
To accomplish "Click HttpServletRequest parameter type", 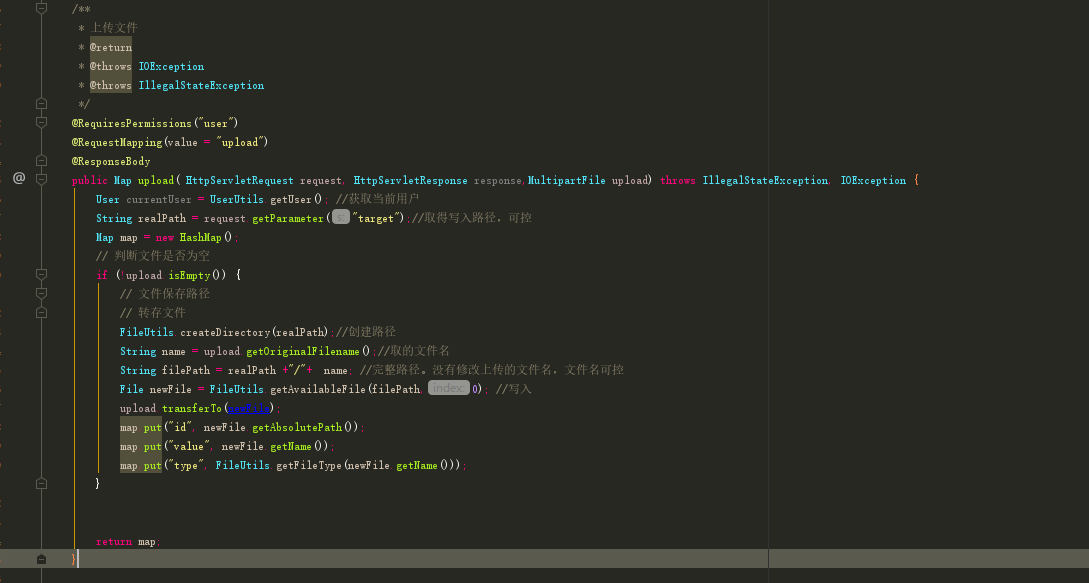I will point(240,180).
